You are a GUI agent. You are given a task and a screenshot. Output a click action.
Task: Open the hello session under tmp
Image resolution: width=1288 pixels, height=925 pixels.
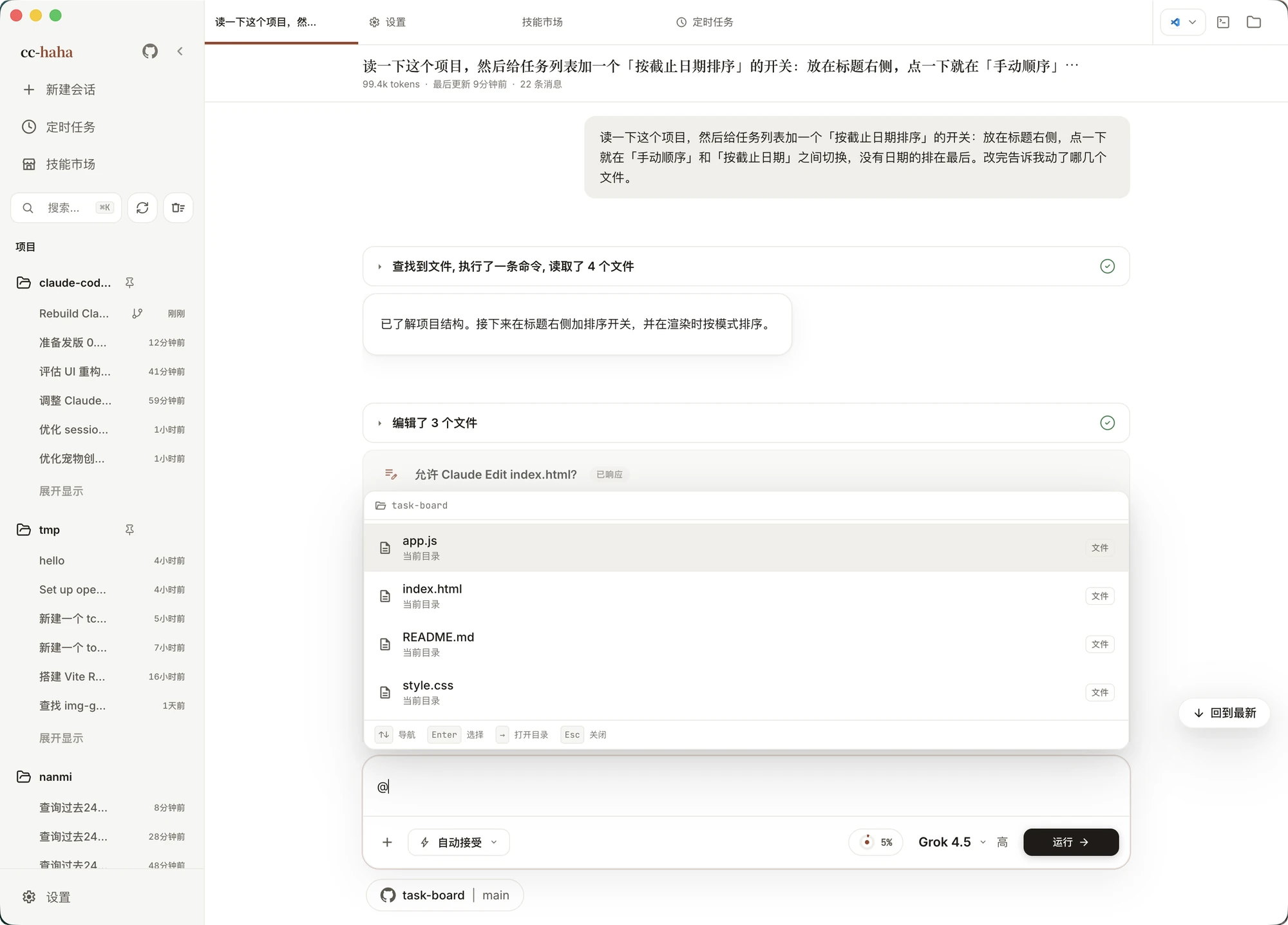[102, 560]
